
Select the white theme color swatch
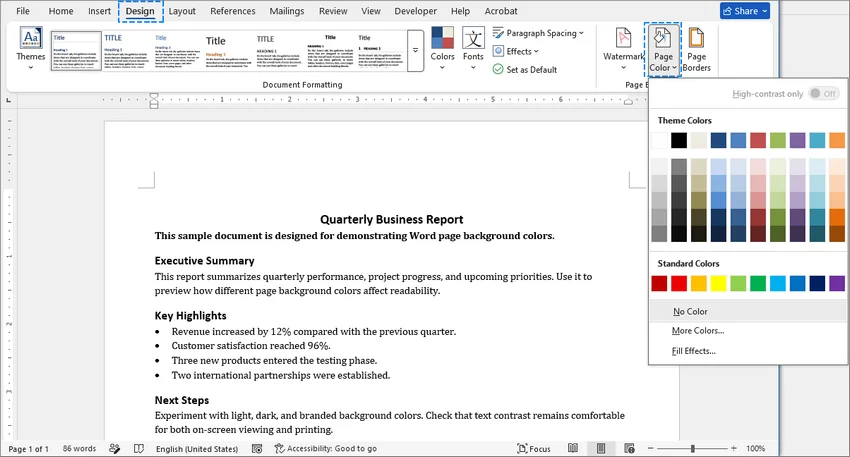tap(659, 140)
